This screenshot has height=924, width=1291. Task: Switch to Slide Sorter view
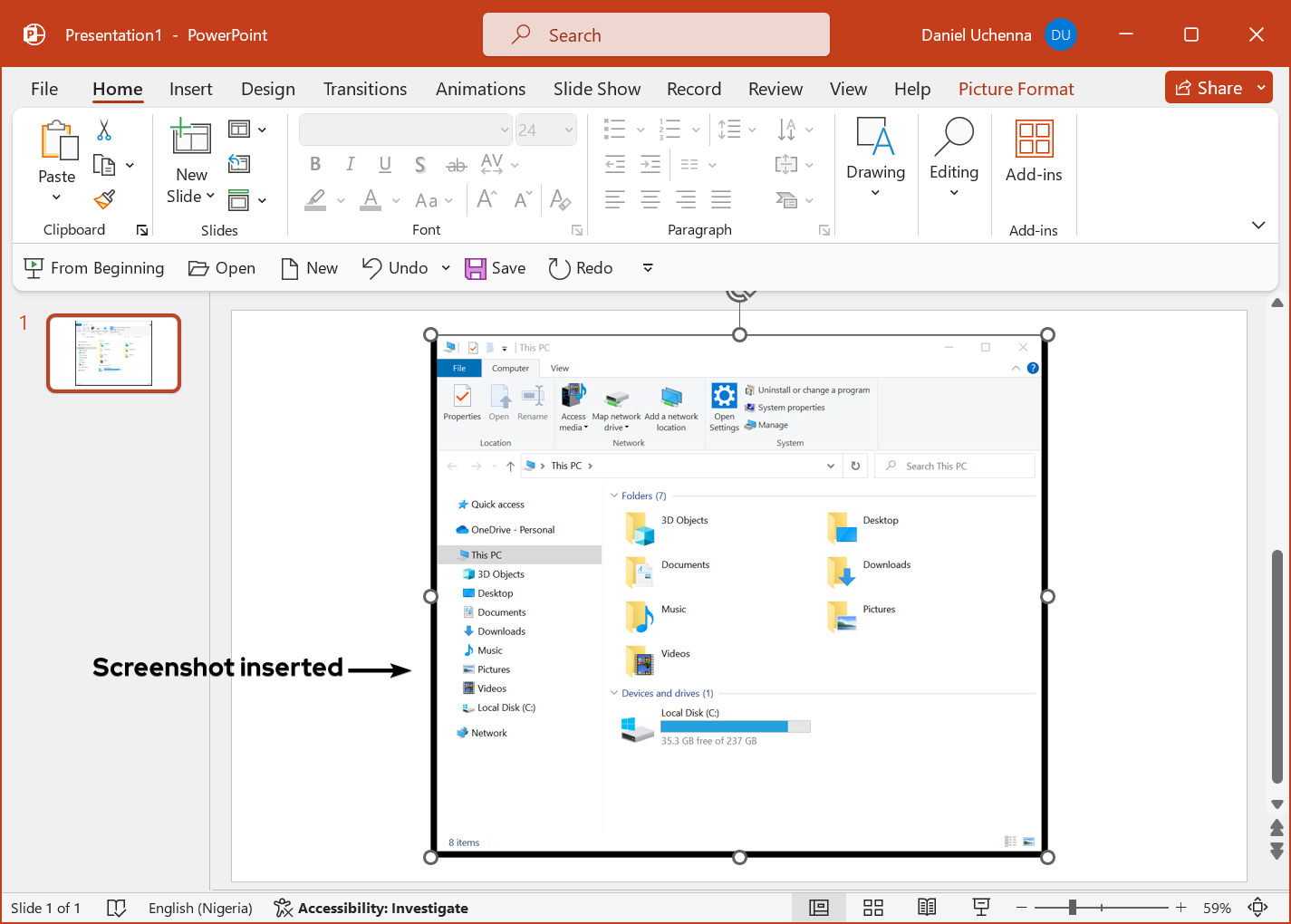point(872,908)
